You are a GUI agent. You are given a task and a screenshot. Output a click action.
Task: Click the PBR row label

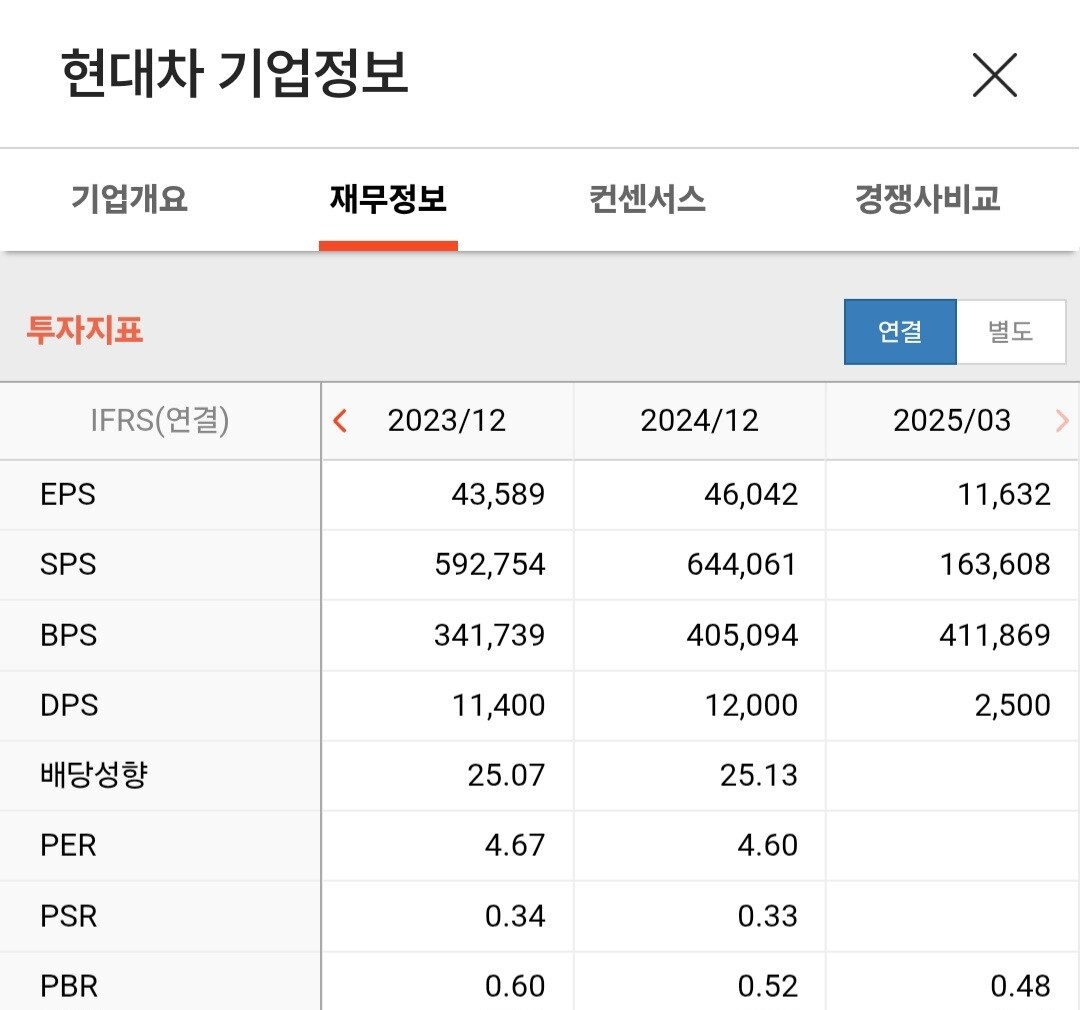pyautogui.click(x=69, y=986)
